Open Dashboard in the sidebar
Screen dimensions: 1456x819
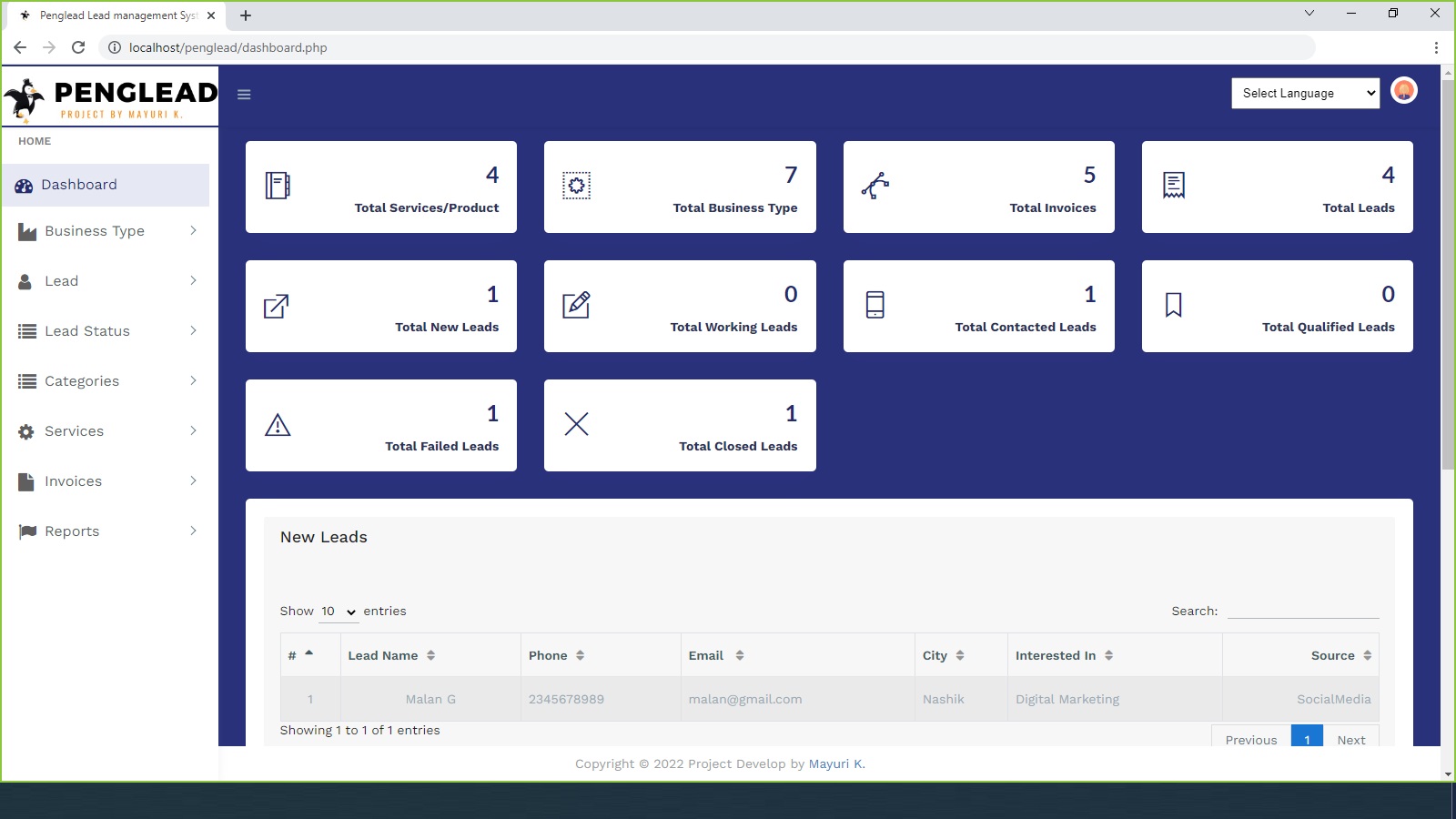106,185
